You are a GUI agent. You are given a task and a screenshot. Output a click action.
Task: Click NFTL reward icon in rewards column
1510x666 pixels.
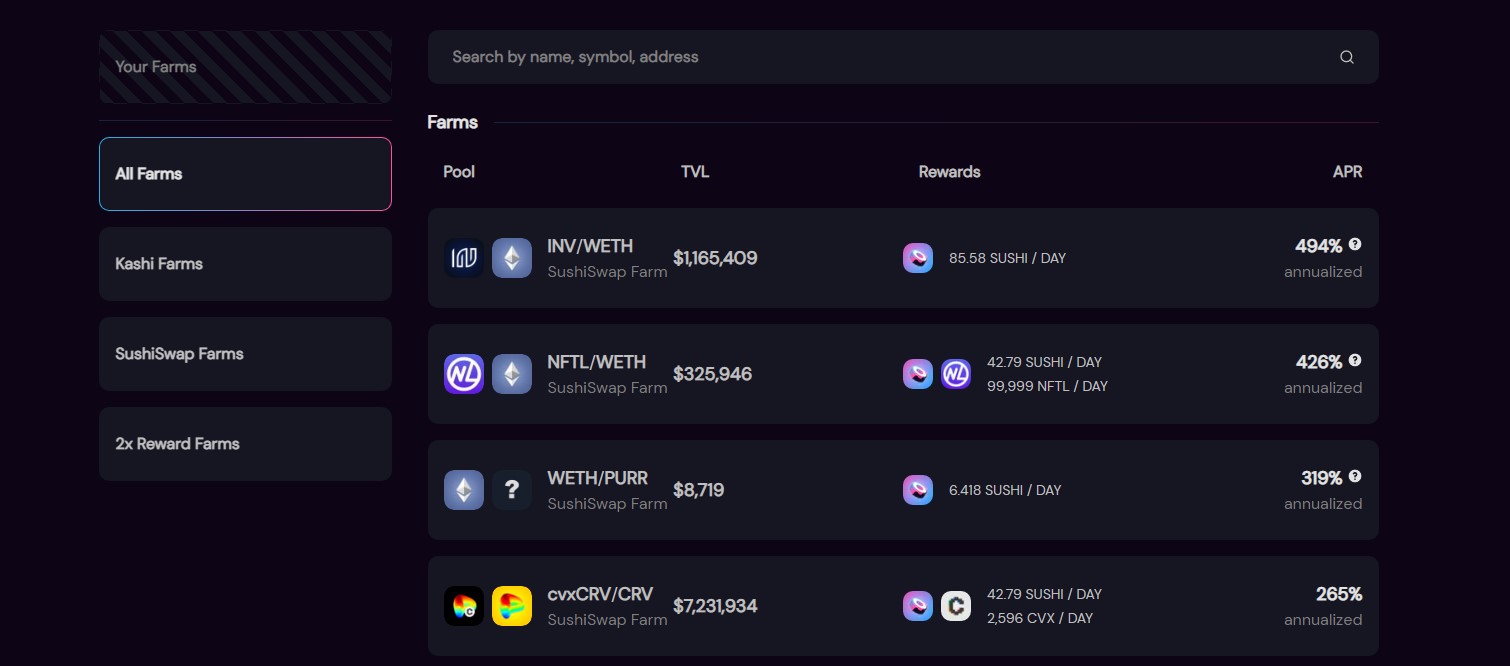[956, 374]
